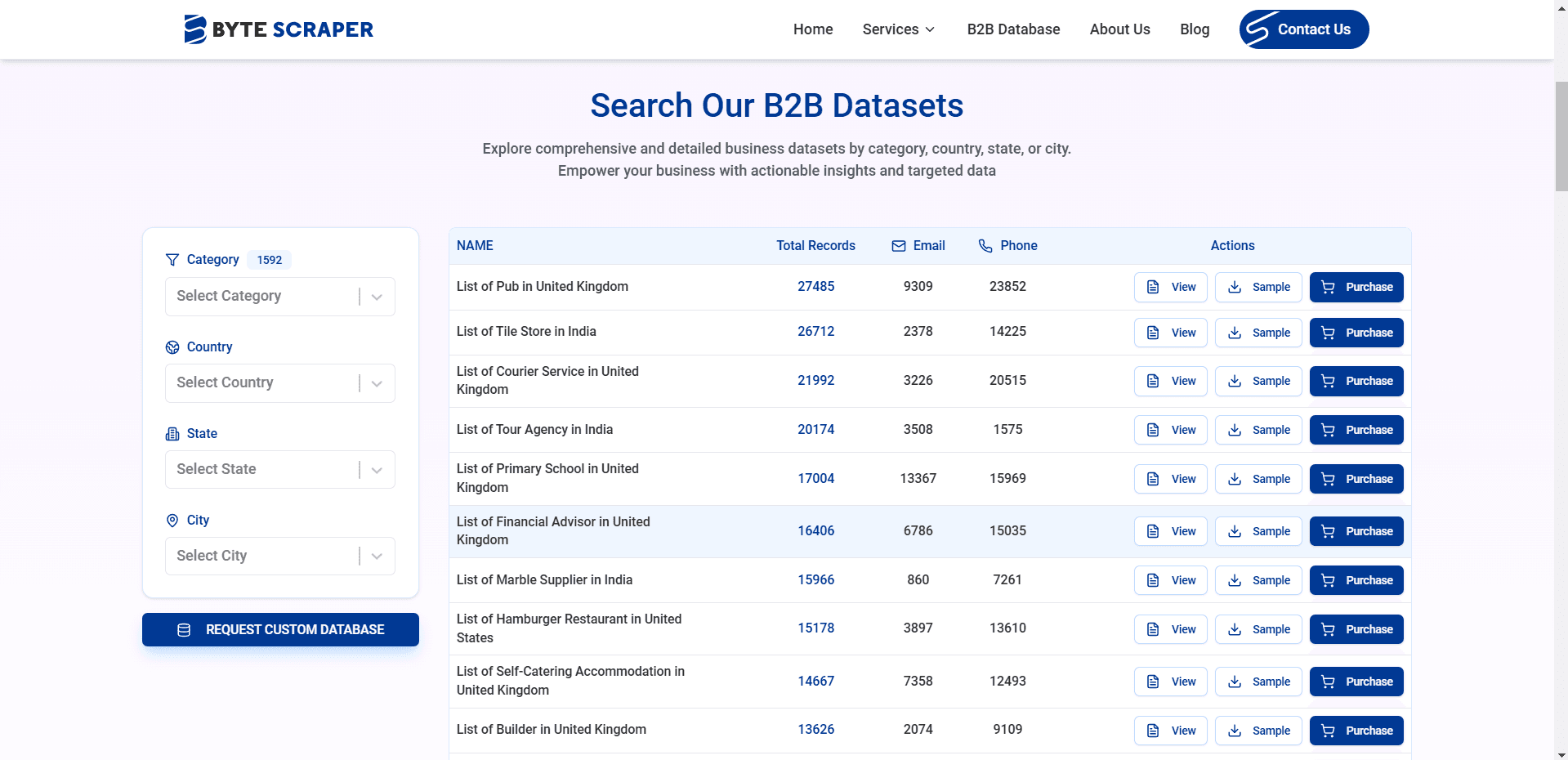Click the Byte Scraper logo
The image size is (1568, 760).
coord(279,29)
